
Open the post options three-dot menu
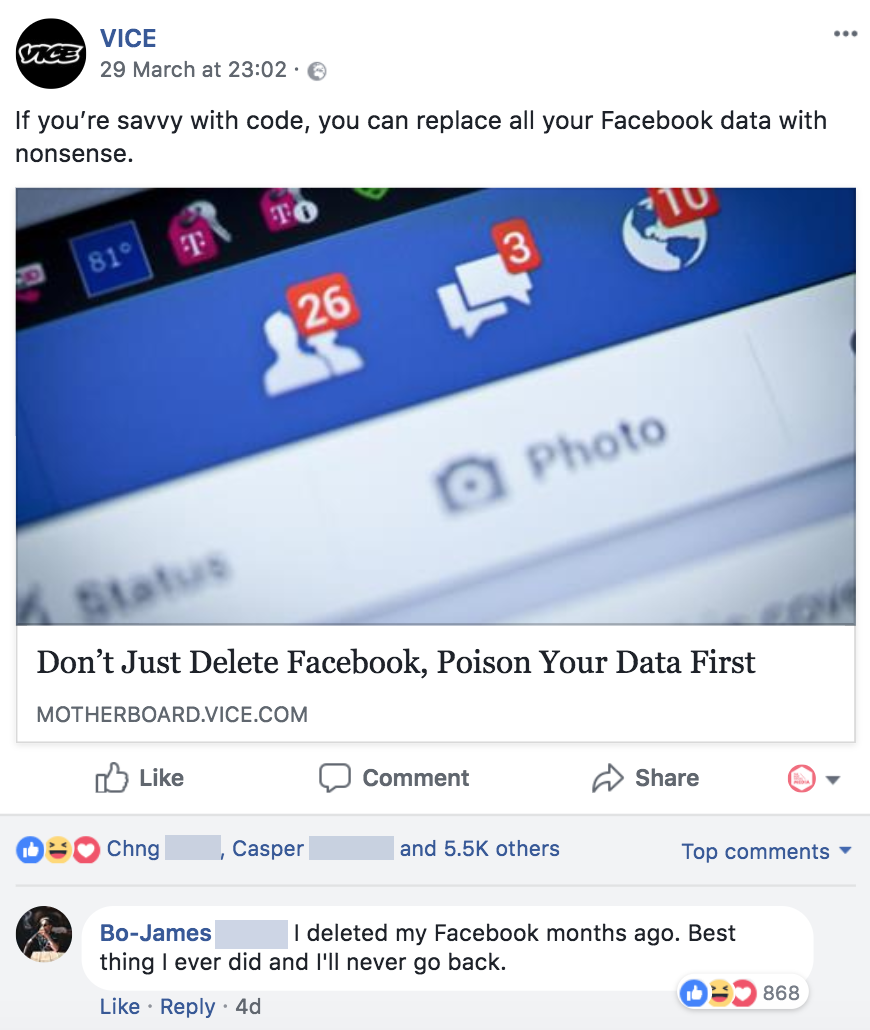pos(845,34)
